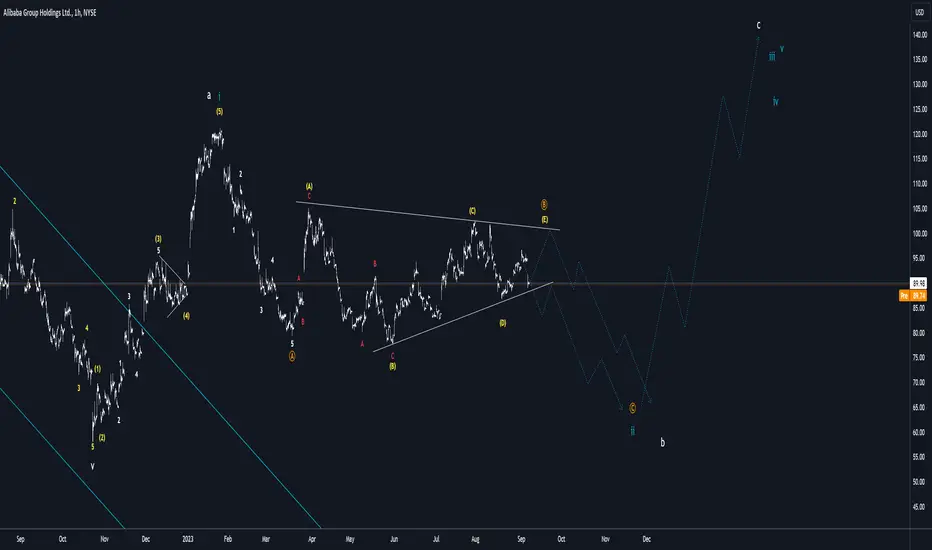Click the 60.00 price axis label

[920, 432]
